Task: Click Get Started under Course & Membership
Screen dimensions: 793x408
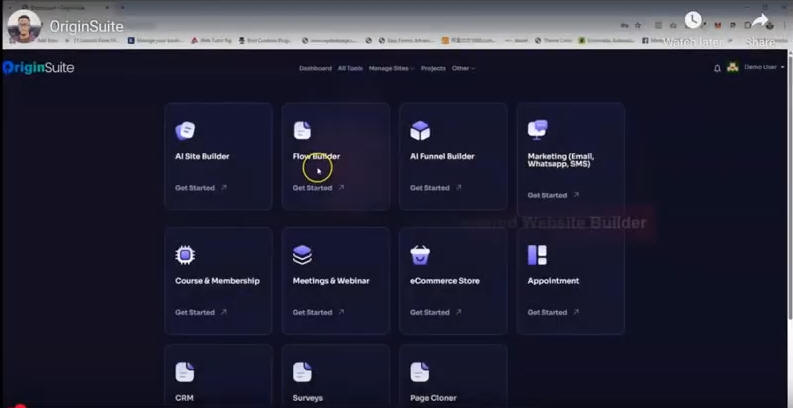Action: [x=195, y=312]
